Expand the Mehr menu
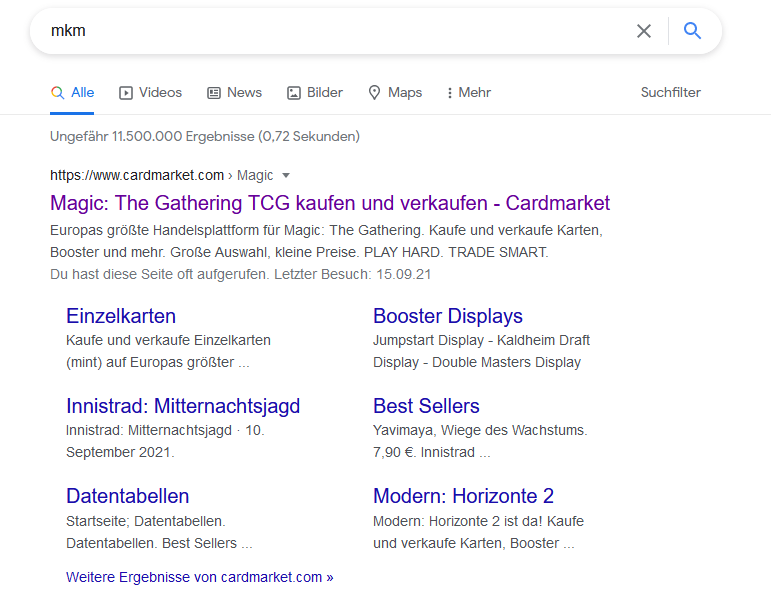 tap(469, 92)
